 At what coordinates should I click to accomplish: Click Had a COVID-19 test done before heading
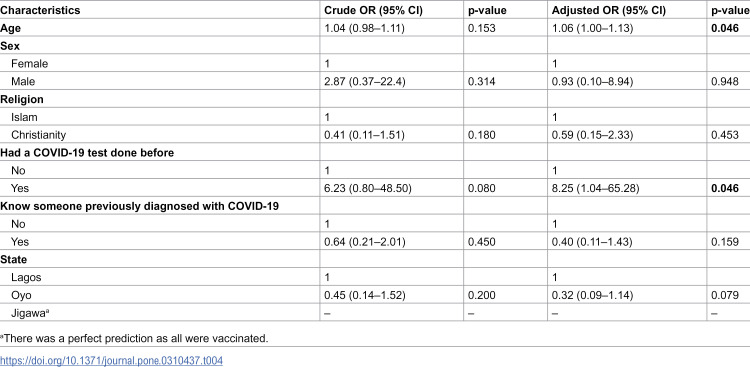87,153
